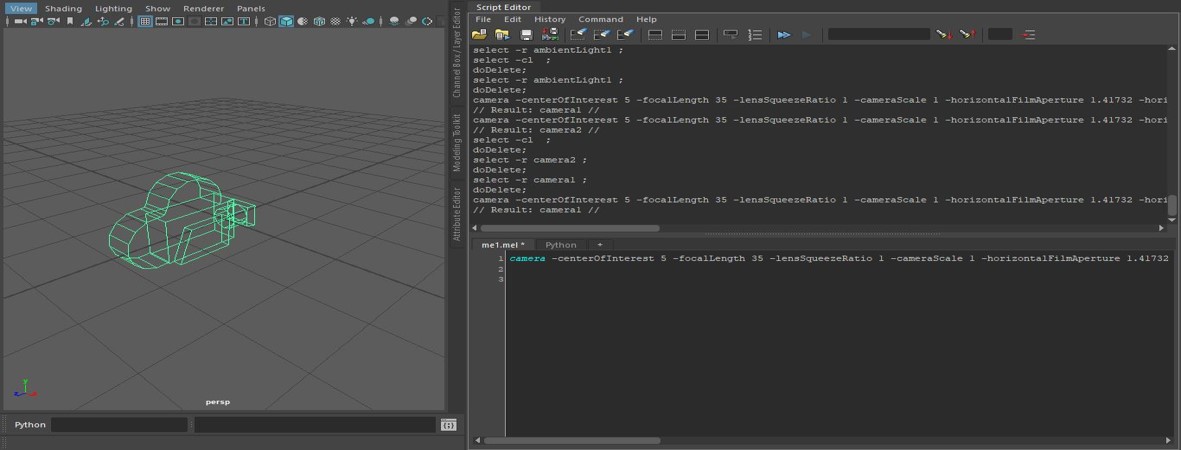
Task: Click the Search Down flashlight icon
Action: (x=942, y=35)
